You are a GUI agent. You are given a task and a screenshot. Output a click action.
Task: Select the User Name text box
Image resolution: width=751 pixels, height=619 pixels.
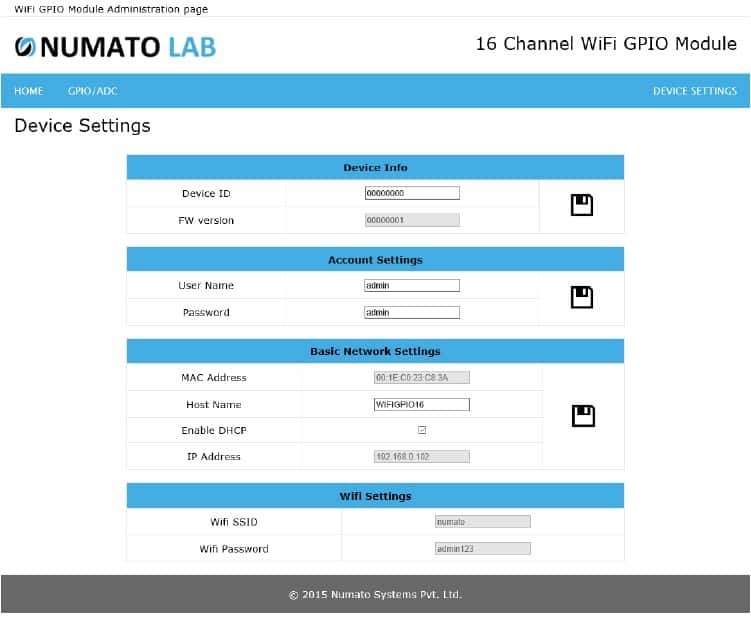click(412, 285)
